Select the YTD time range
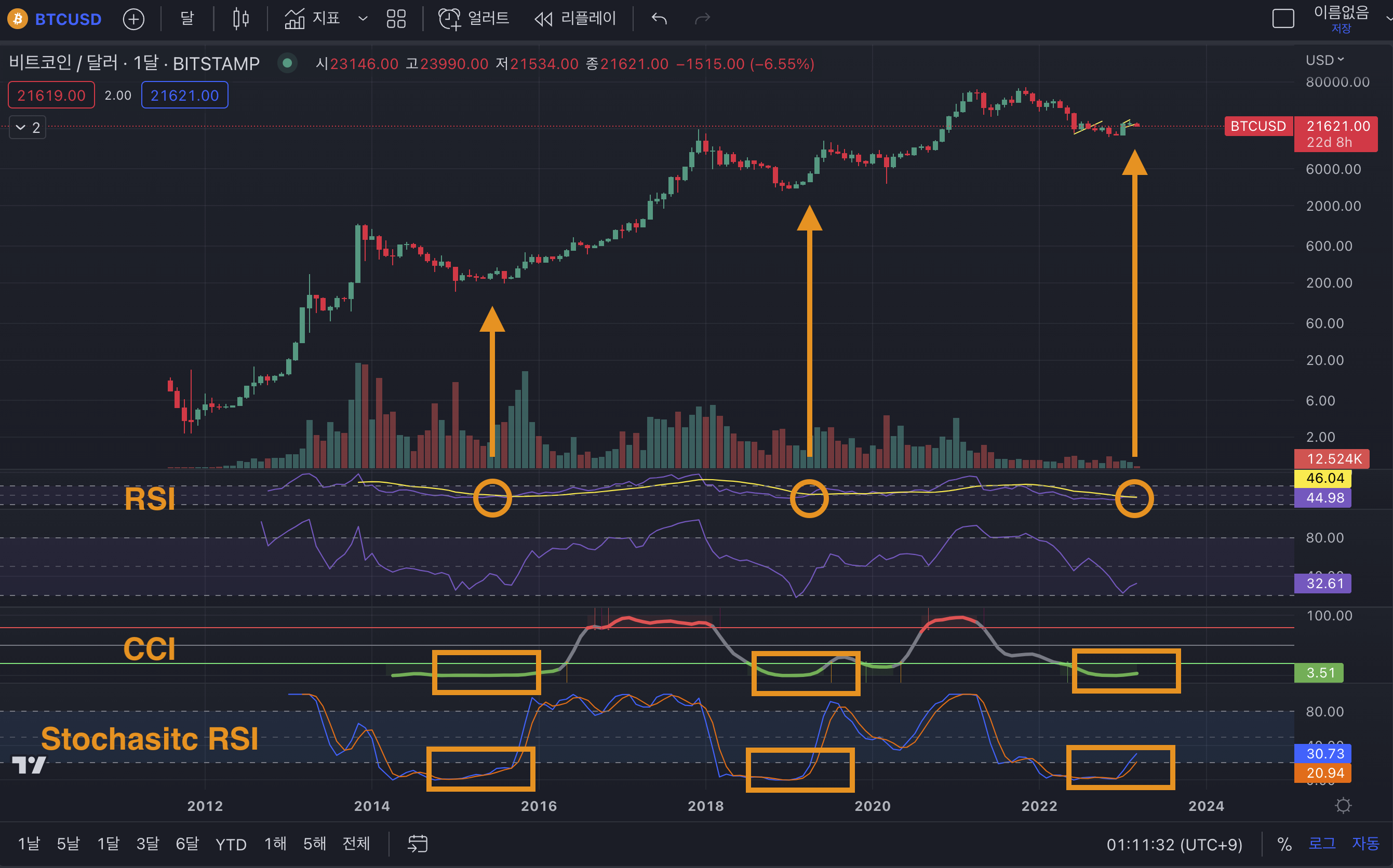This screenshot has height=868, width=1393. point(231,844)
